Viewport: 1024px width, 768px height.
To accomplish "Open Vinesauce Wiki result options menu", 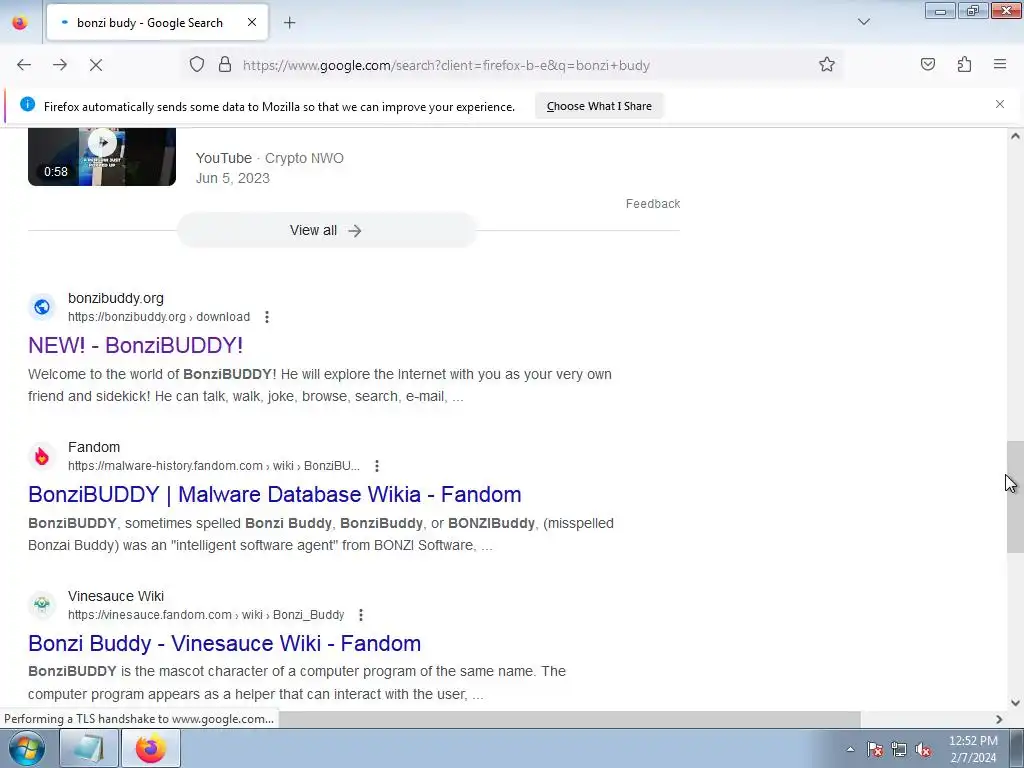I will [x=360, y=615].
